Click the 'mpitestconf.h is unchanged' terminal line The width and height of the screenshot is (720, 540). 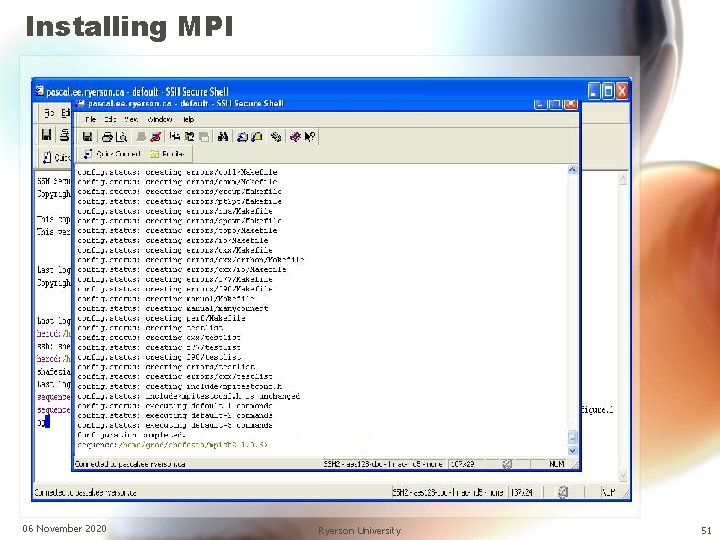[x=188, y=396]
